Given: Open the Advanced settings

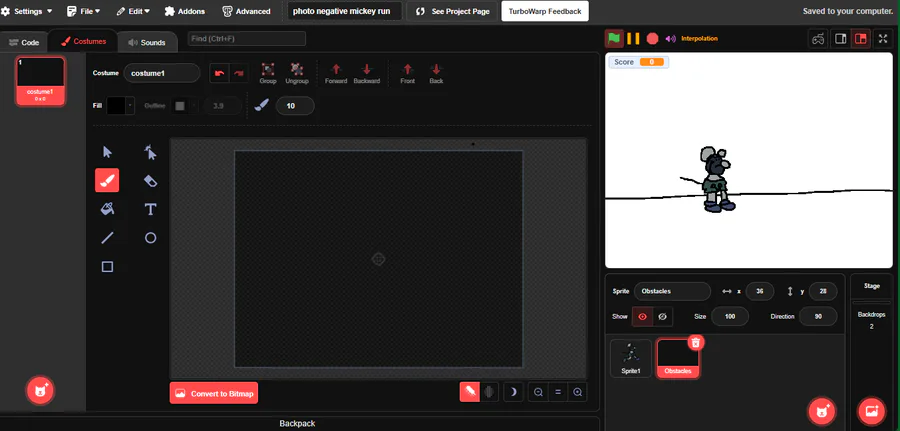Looking at the screenshot, I should point(246,11).
